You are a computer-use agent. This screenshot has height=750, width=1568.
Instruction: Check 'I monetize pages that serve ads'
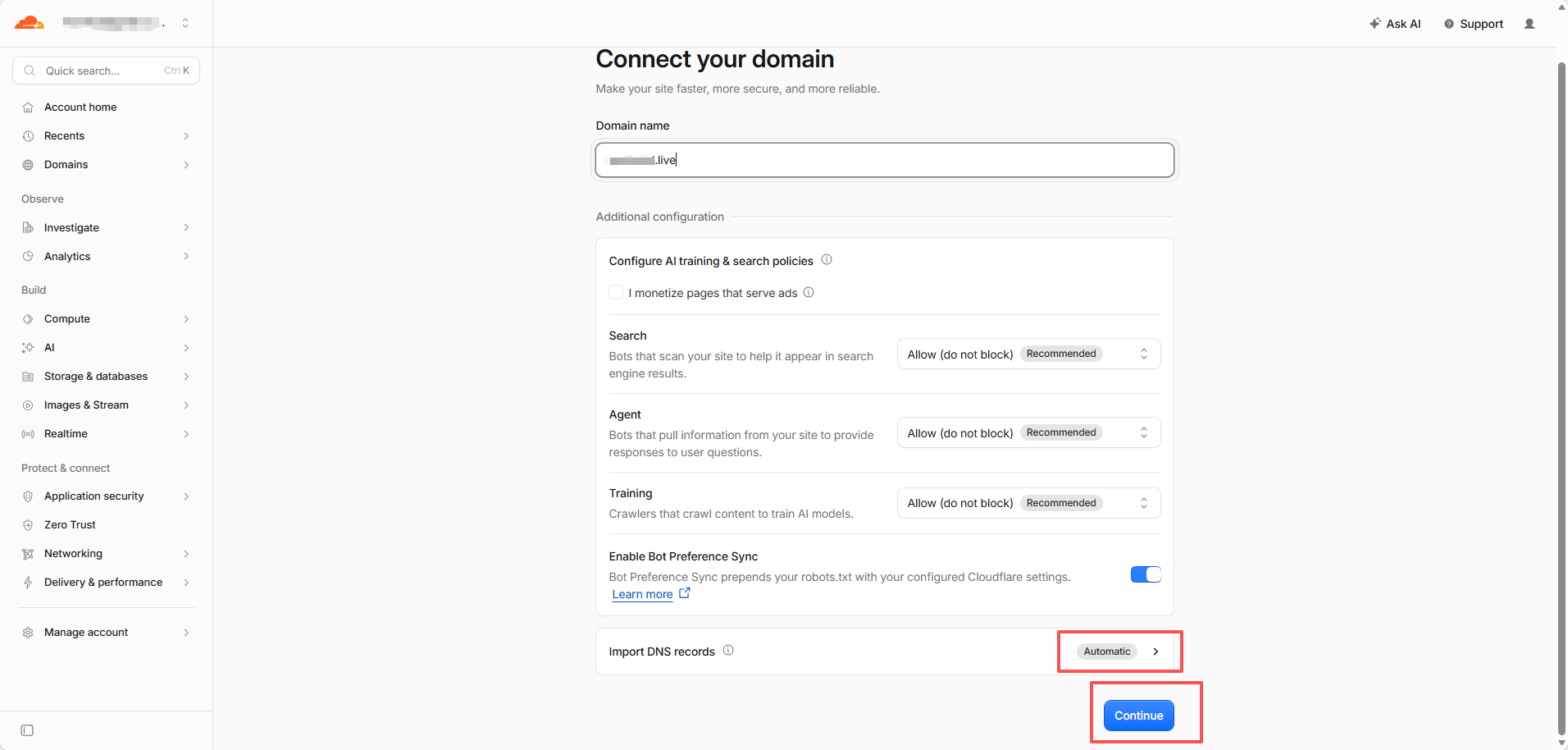pos(616,292)
